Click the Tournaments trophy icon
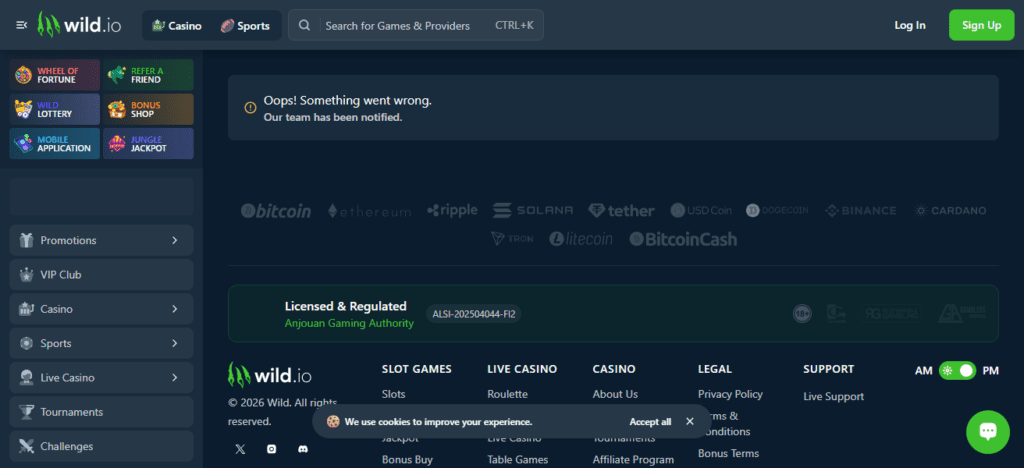The height and width of the screenshot is (468, 1024). [x=27, y=412]
